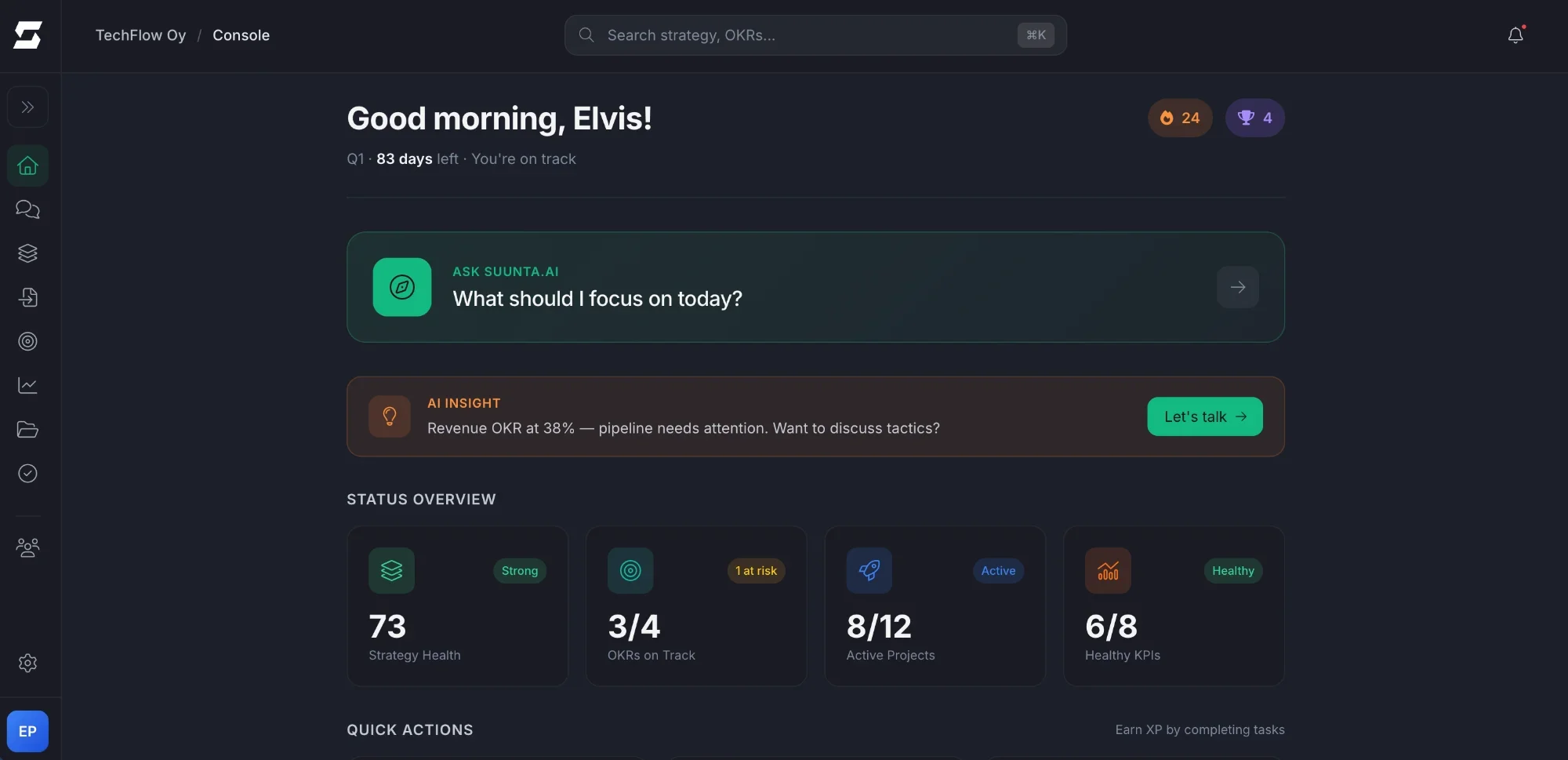Open the settings gear icon

27,663
